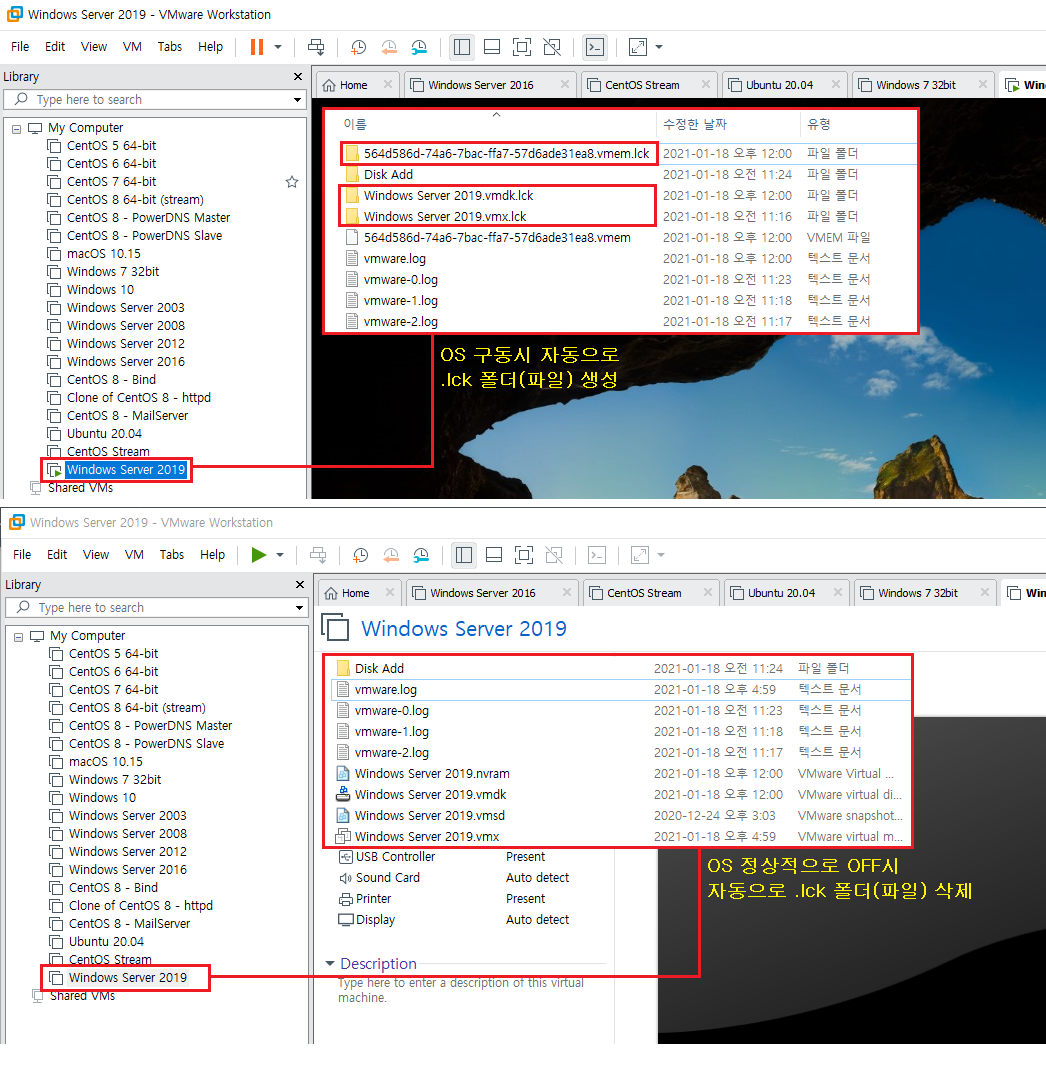Switch to Ubuntu 20.04 tab in top window
Viewport: 1046px width, 1077px height.
(779, 85)
